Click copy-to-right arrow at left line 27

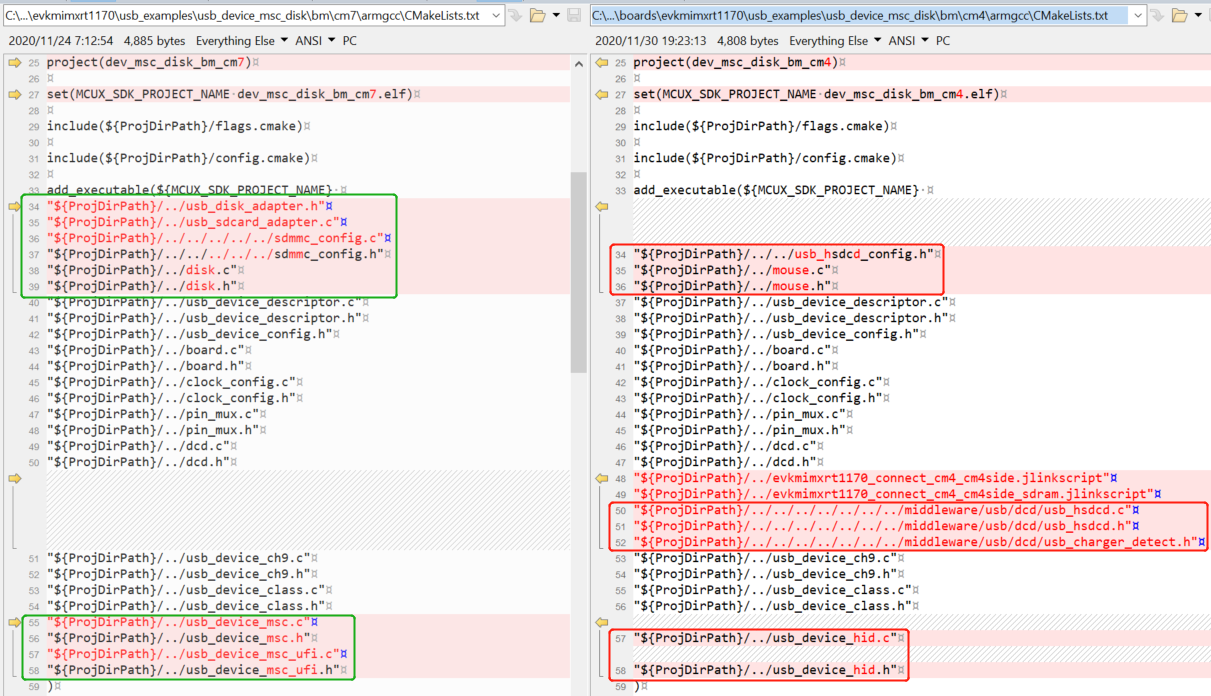click(x=14, y=95)
